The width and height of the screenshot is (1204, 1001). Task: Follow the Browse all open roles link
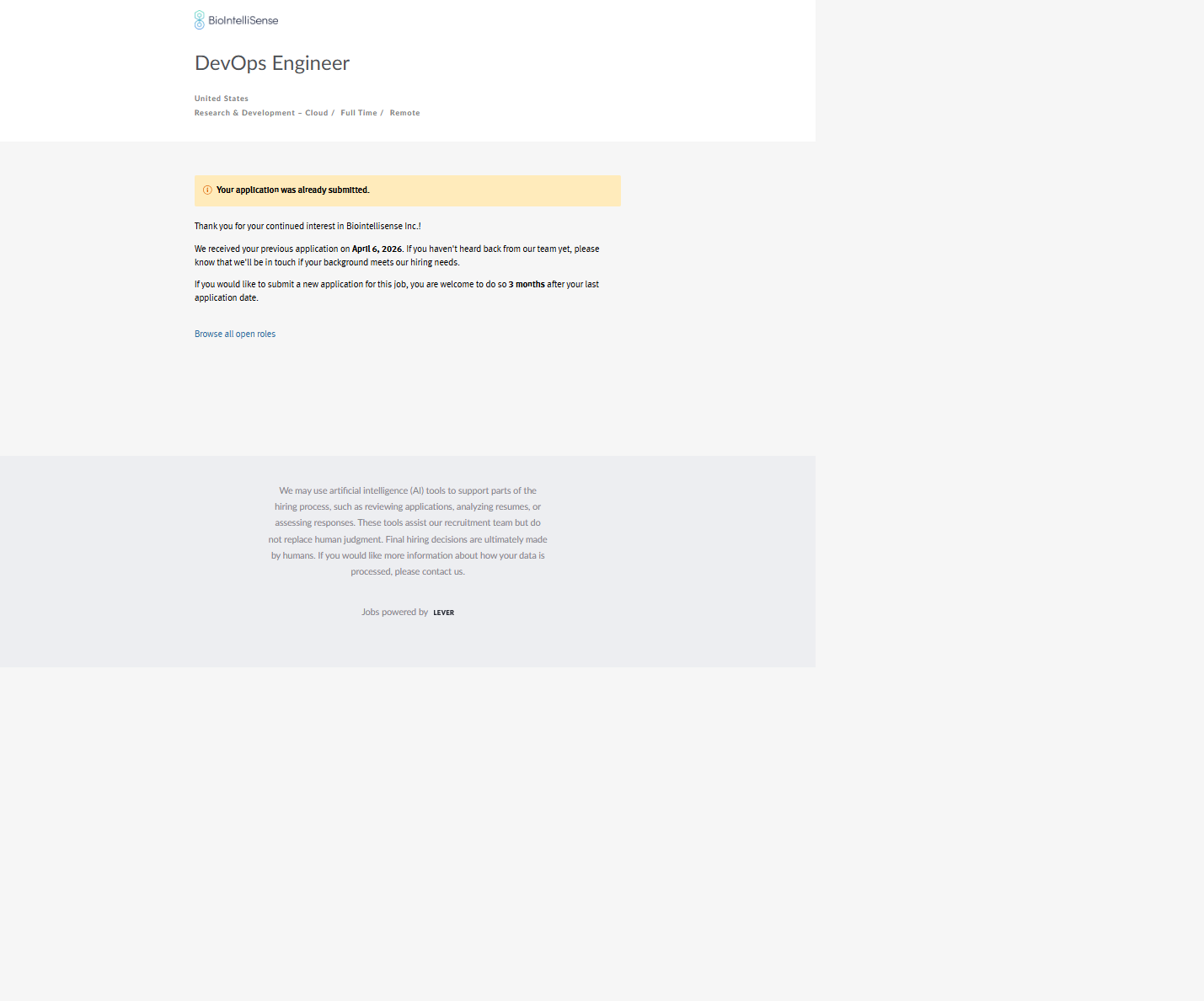[x=235, y=335]
